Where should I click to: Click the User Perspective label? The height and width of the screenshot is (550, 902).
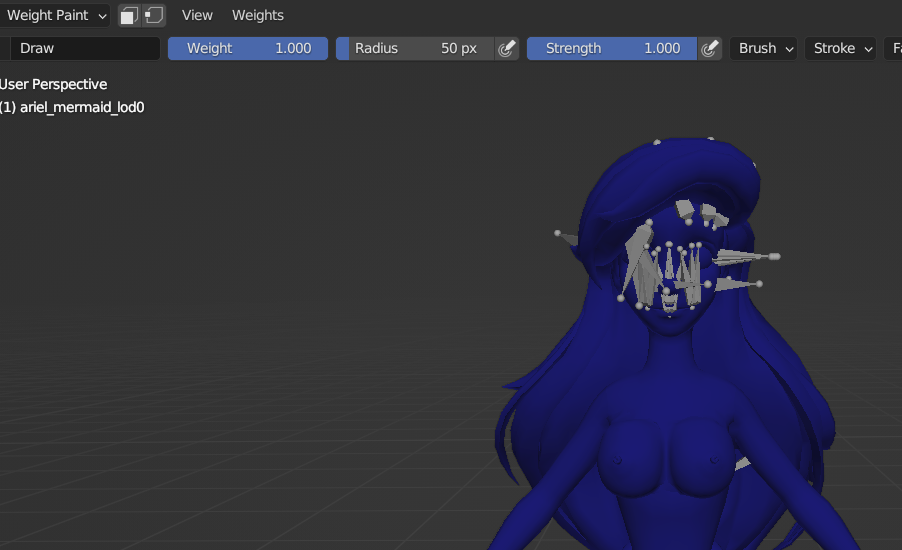pyautogui.click(x=53, y=85)
